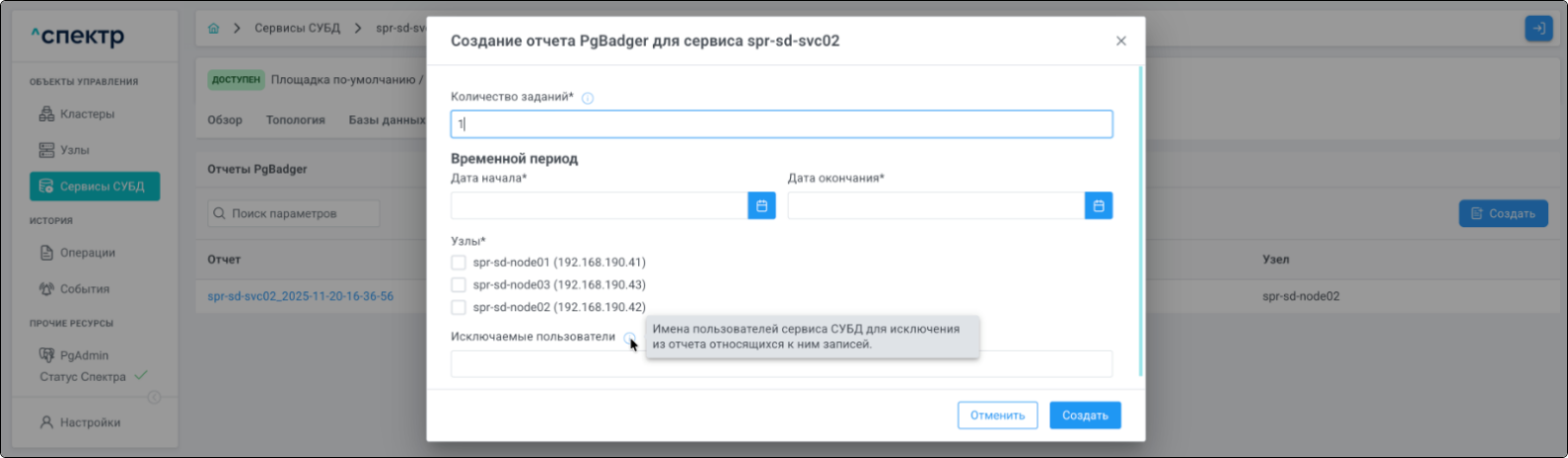Click the home icon in breadcrumb
The width and height of the screenshot is (1568, 458).
tap(213, 29)
